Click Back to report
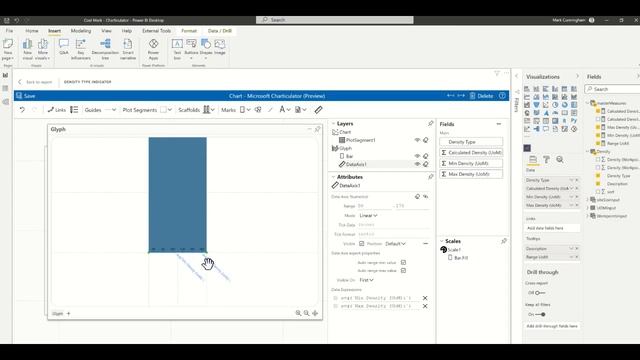Viewport: 640px width, 360px height. (x=35, y=82)
